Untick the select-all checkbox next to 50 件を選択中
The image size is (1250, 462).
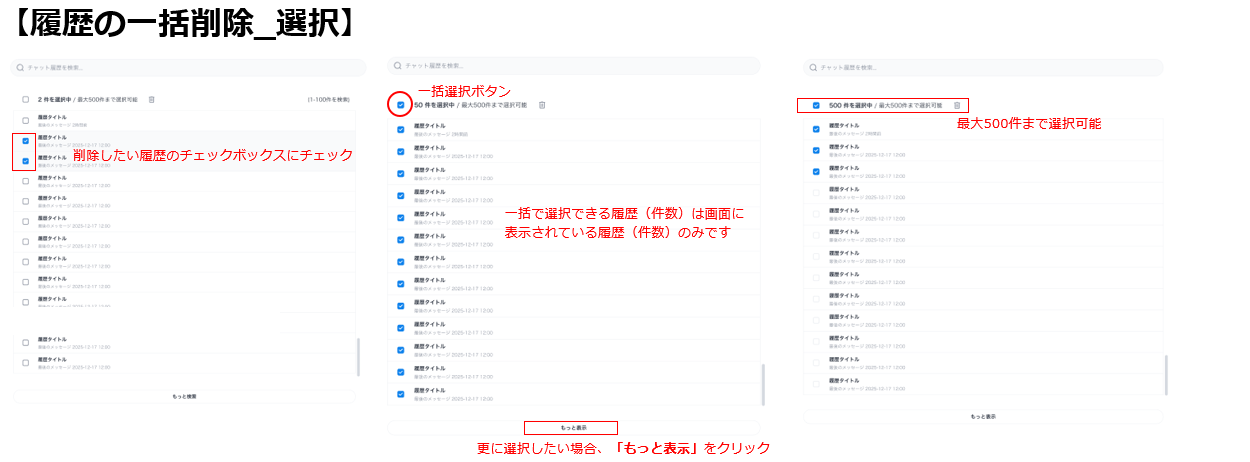tap(401, 105)
